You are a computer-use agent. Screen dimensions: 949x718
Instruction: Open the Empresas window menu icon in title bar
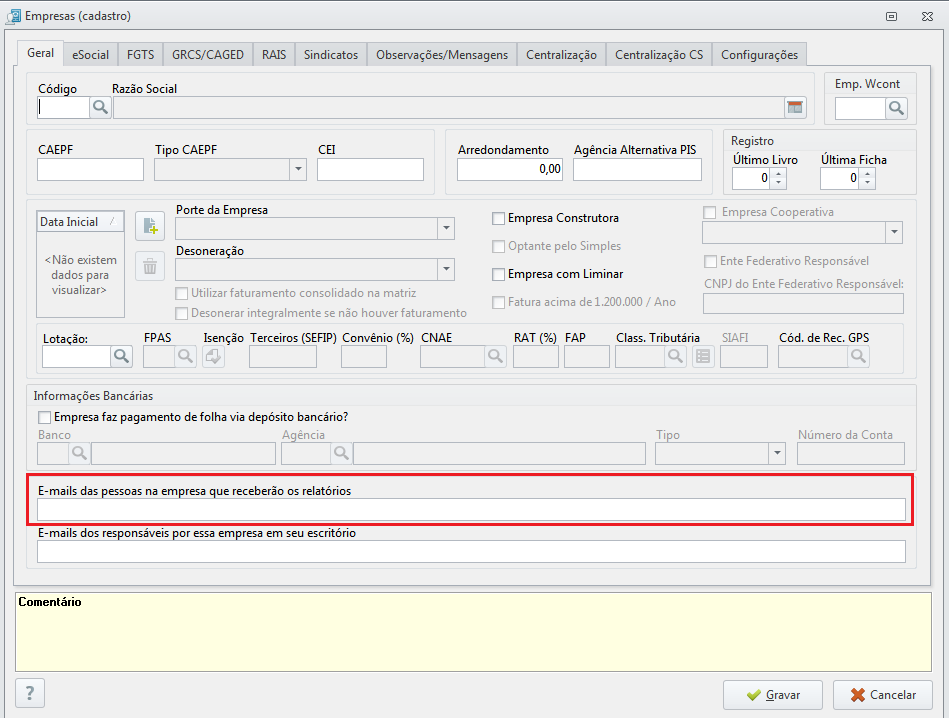coord(13,16)
